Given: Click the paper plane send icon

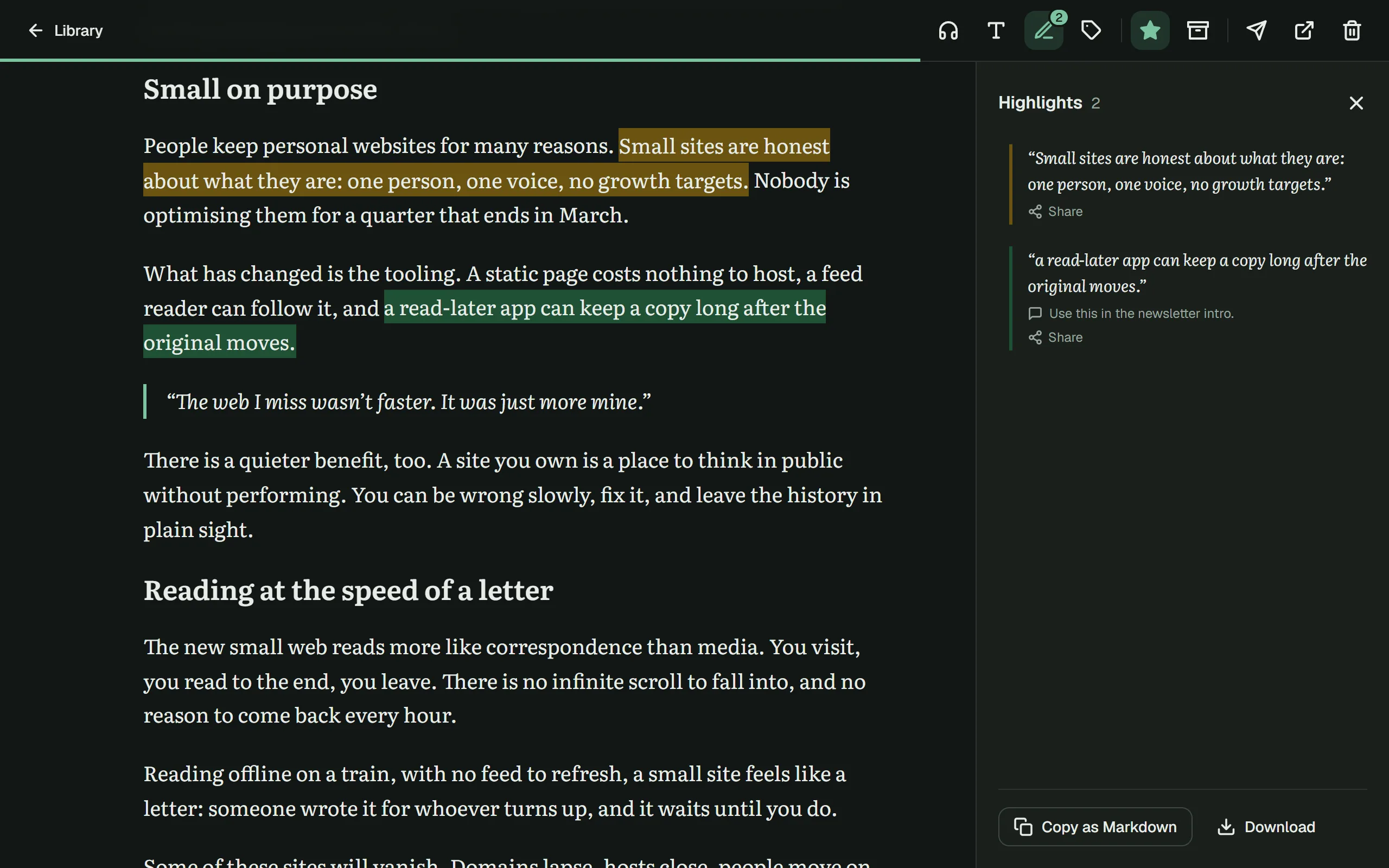Looking at the screenshot, I should tap(1257, 30).
